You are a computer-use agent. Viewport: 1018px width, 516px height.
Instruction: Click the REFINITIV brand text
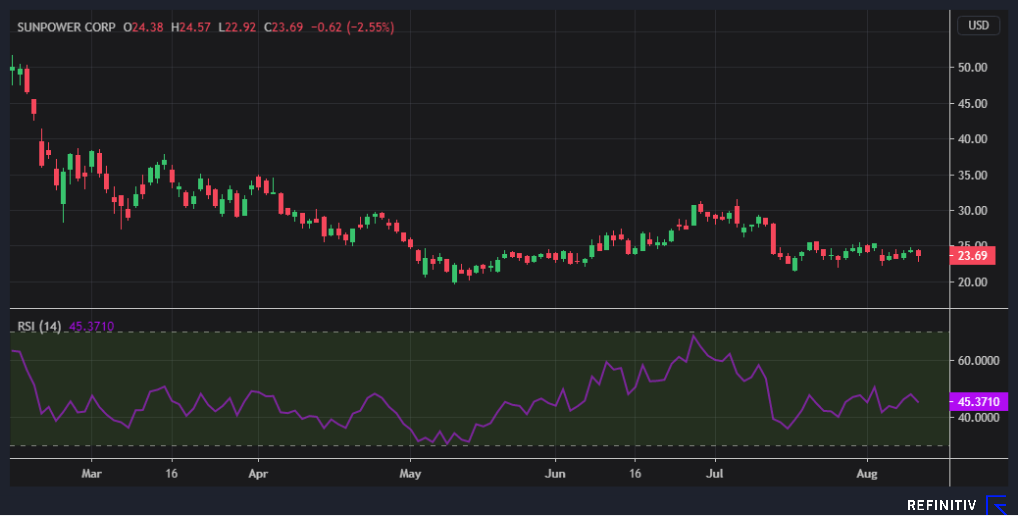click(942, 505)
